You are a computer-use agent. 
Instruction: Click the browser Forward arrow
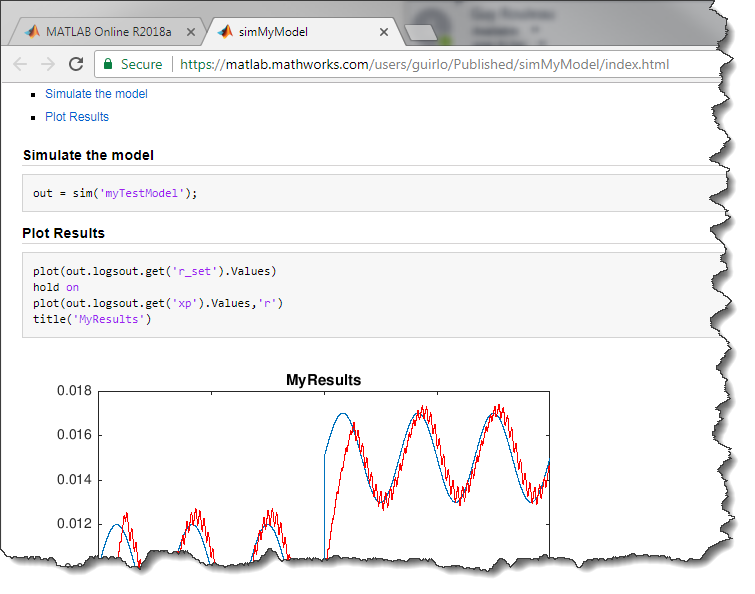click(x=48, y=64)
